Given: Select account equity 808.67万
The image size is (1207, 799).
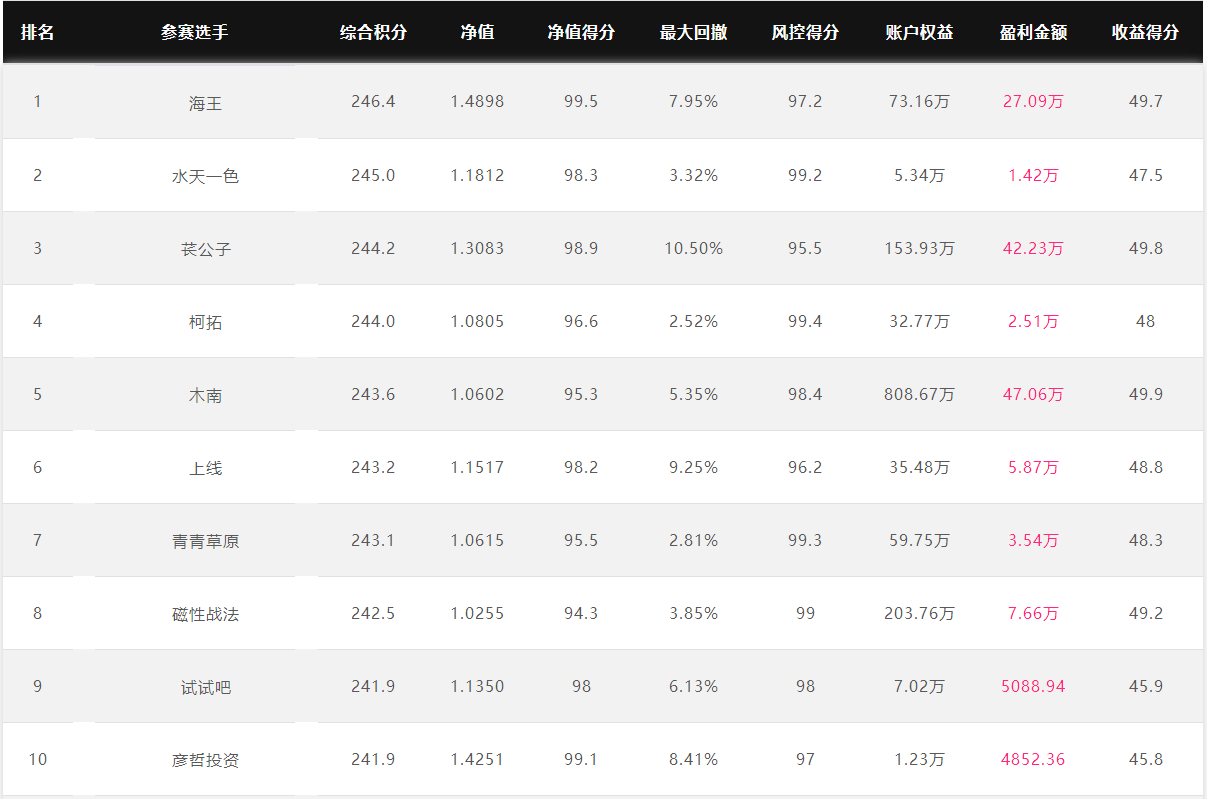Looking at the screenshot, I should (919, 394).
